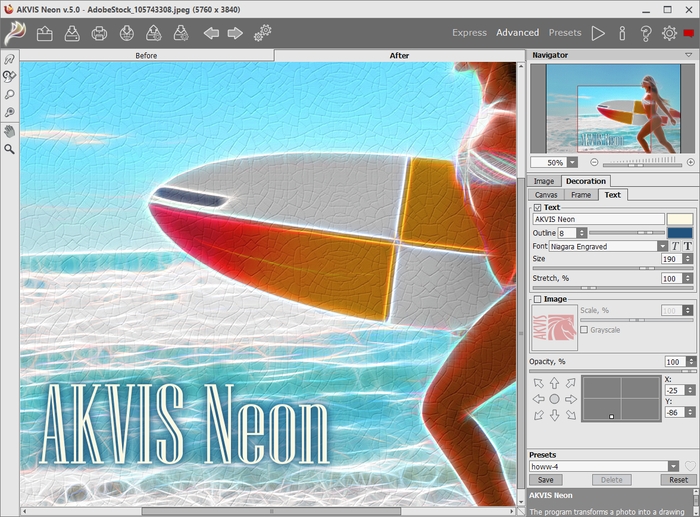Screen dimensions: 700x517
Task: Open help question mark icon
Action: (x=646, y=33)
